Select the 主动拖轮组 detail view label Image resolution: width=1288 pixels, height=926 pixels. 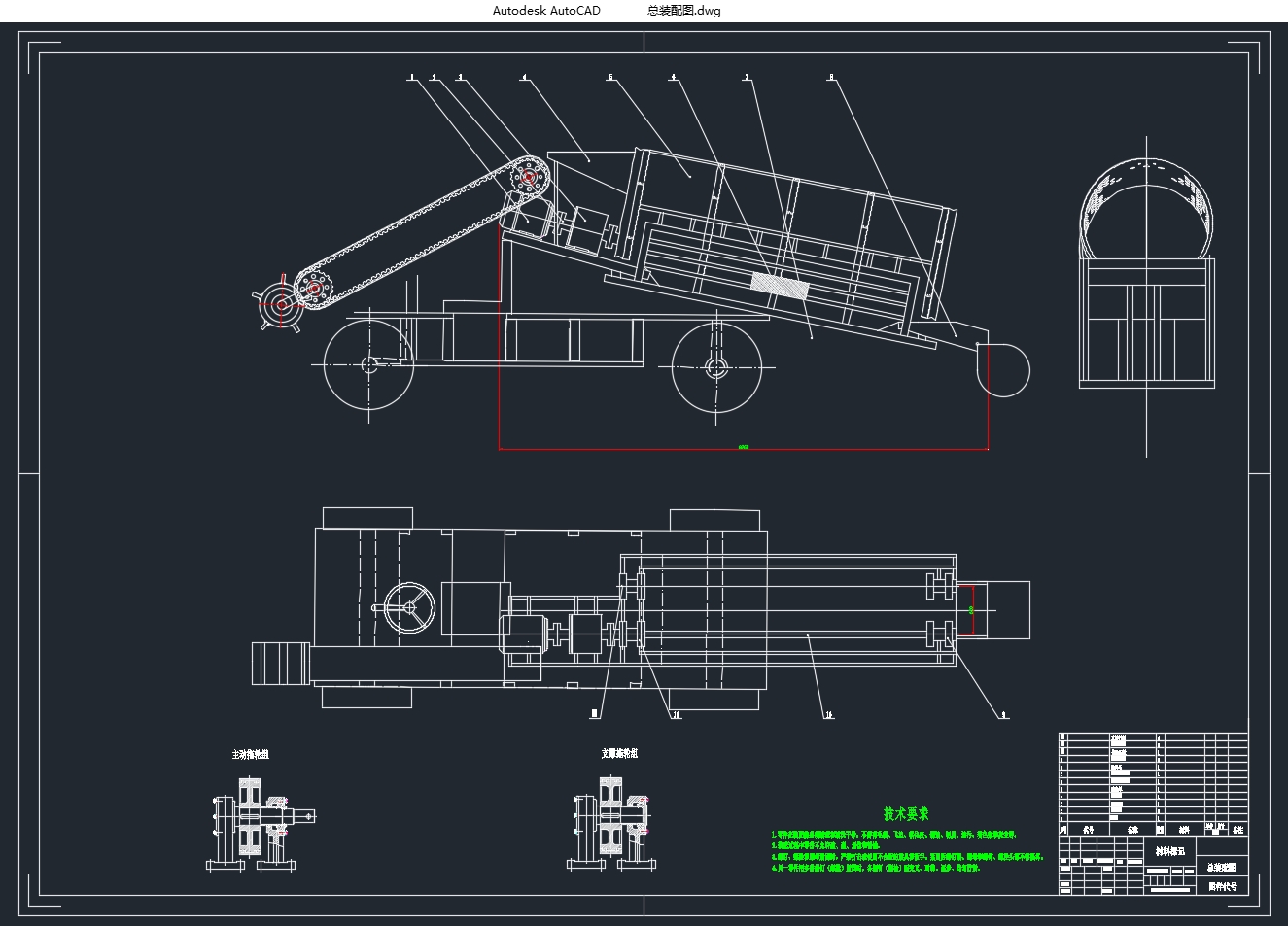click(x=250, y=754)
